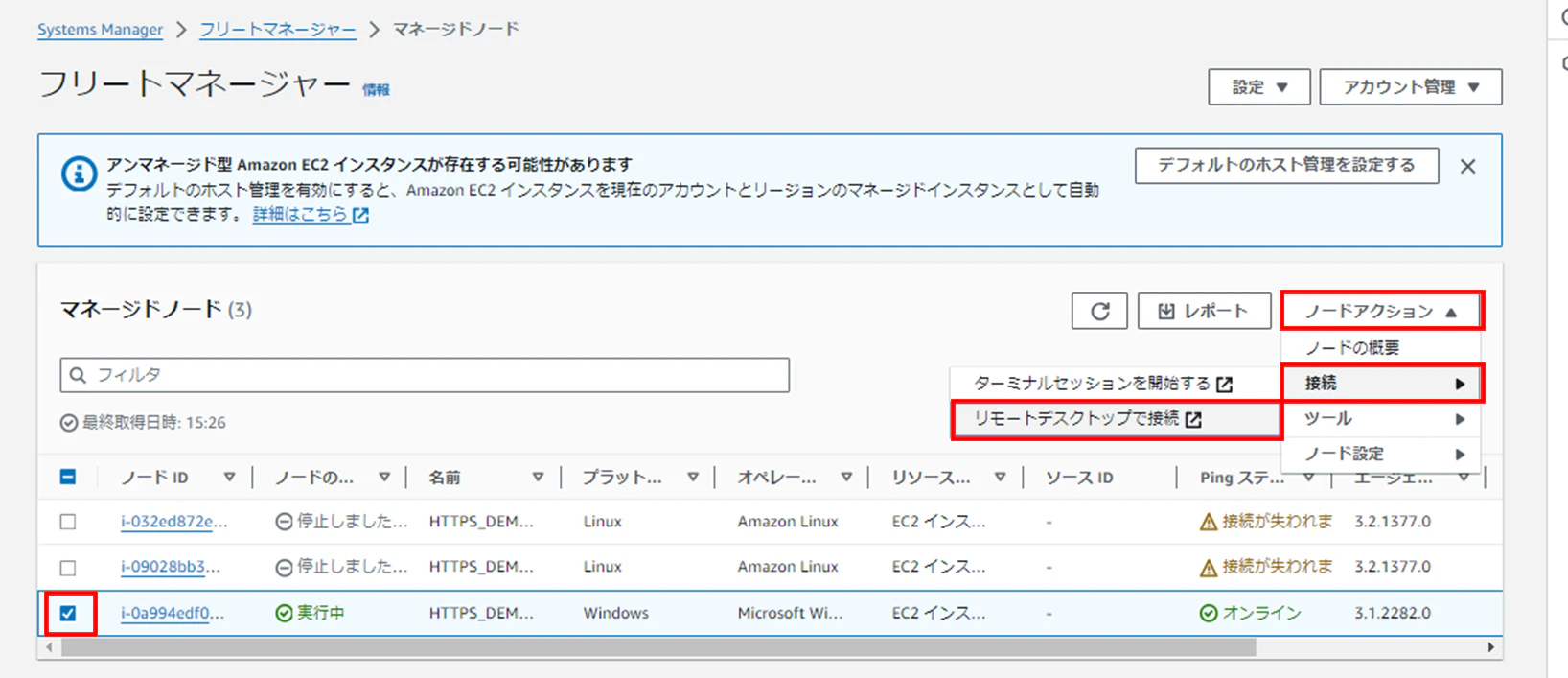Viewport: 1568px width, 678px height.
Task: Click the sort arrow on ノード ID column
Action: (x=229, y=477)
